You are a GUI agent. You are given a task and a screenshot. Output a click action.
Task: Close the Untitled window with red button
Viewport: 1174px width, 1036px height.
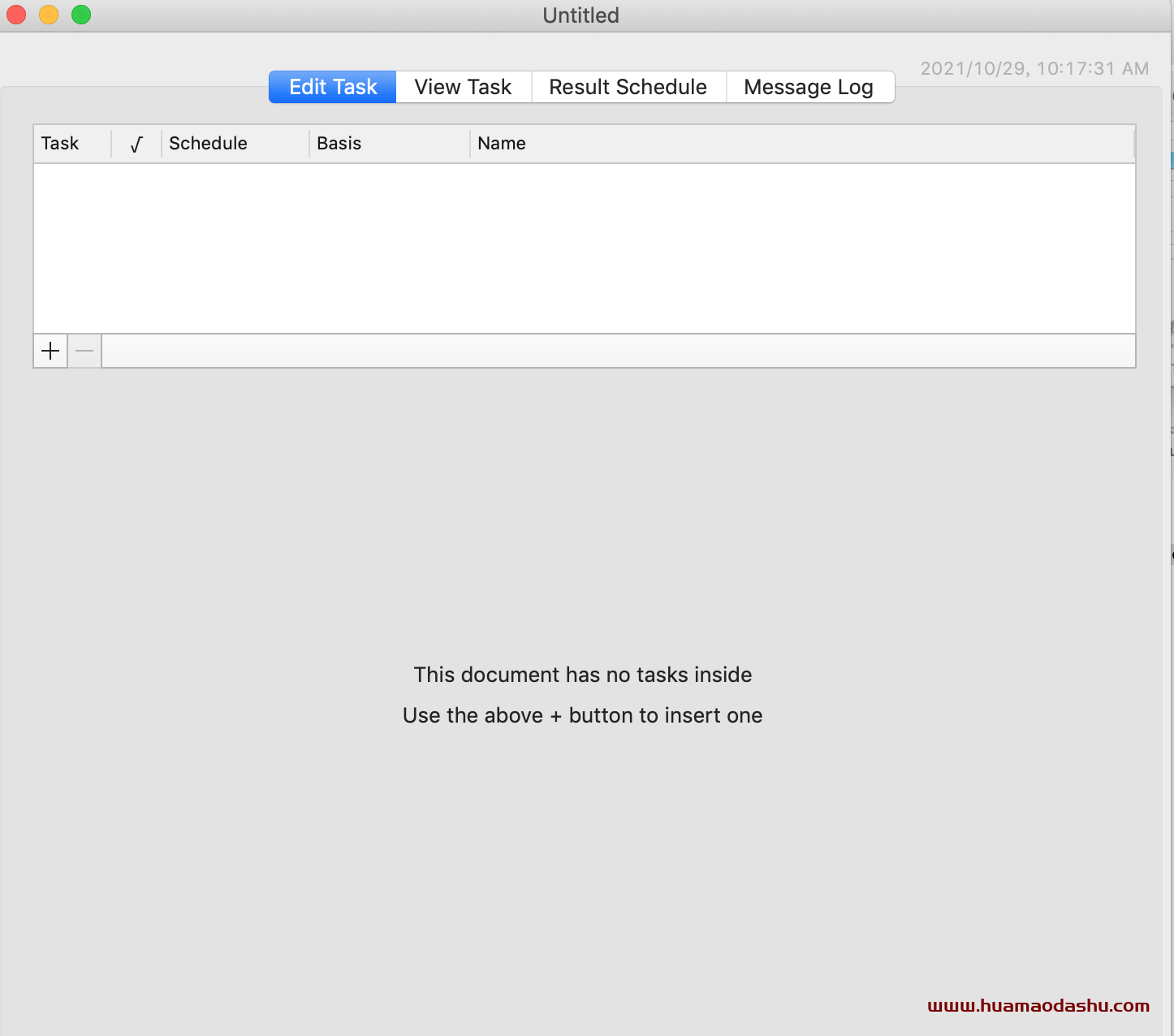tap(16, 15)
